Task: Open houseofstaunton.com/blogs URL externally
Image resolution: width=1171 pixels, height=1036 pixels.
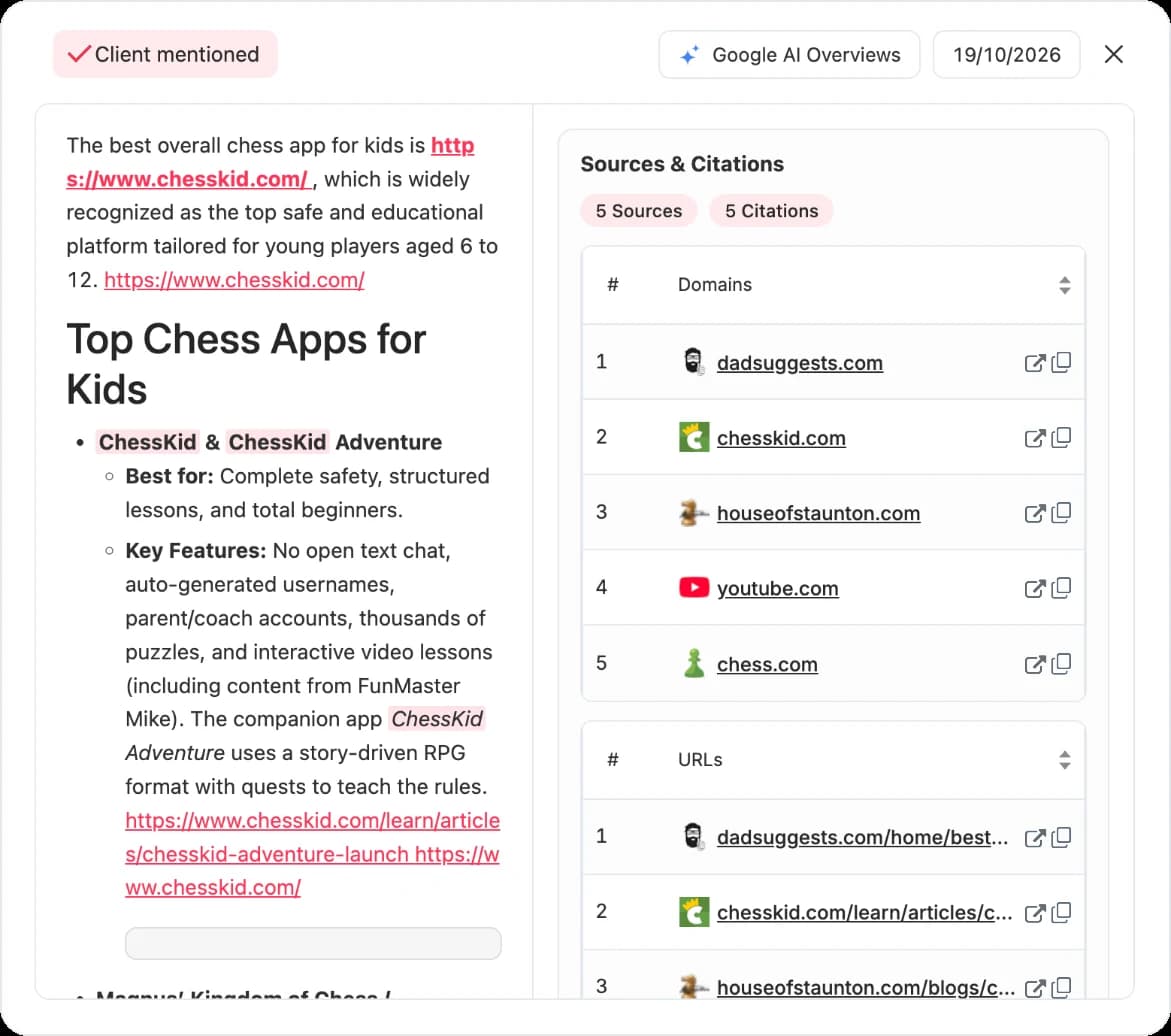Action: 1034,988
